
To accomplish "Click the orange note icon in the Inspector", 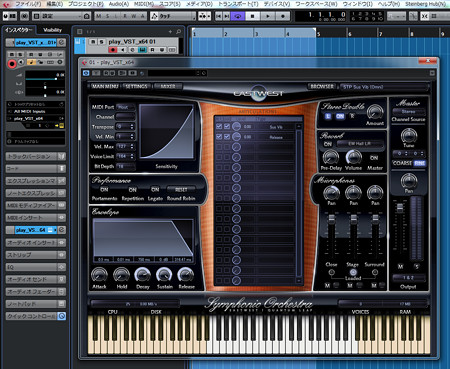I will click(x=31, y=62).
